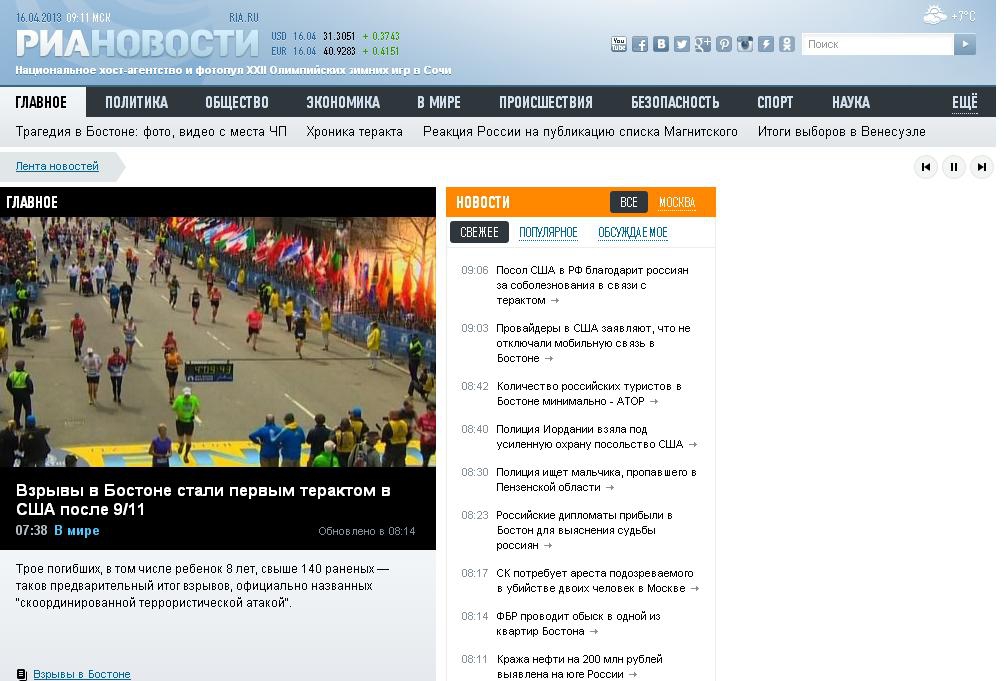This screenshot has height=681, width=1004.
Task: Open the Спорт section
Action: pyautogui.click(x=775, y=102)
